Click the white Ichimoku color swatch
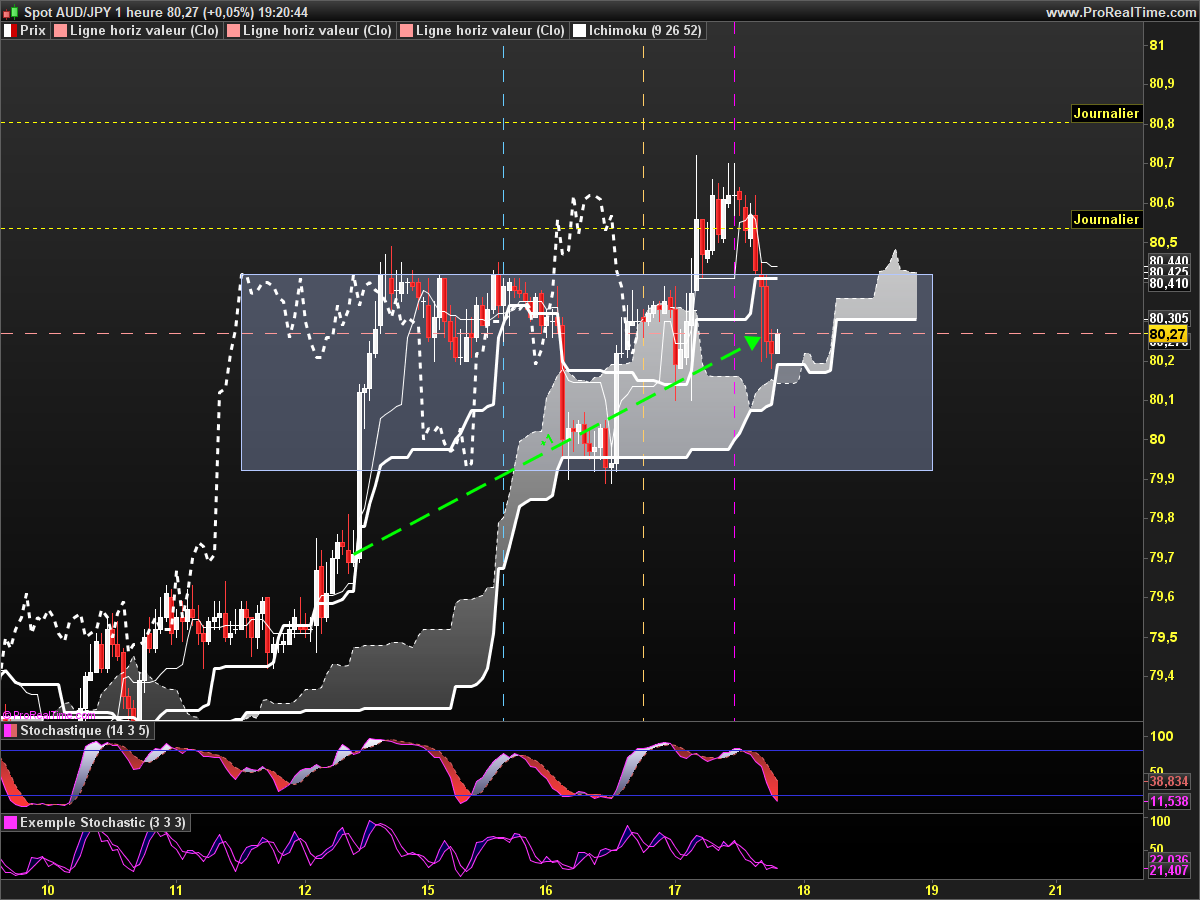 click(579, 31)
